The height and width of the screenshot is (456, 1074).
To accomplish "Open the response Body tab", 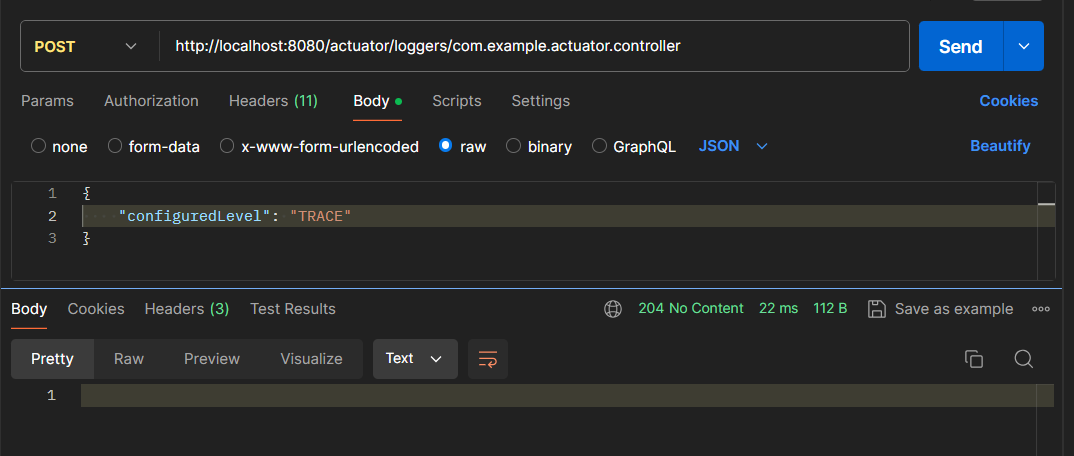I will (x=29, y=309).
